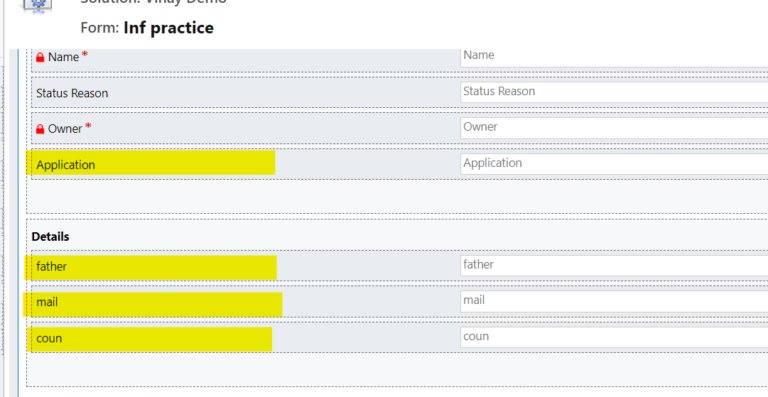The height and width of the screenshot is (397, 768).
Task: Select the Details section header
Action: 50,237
